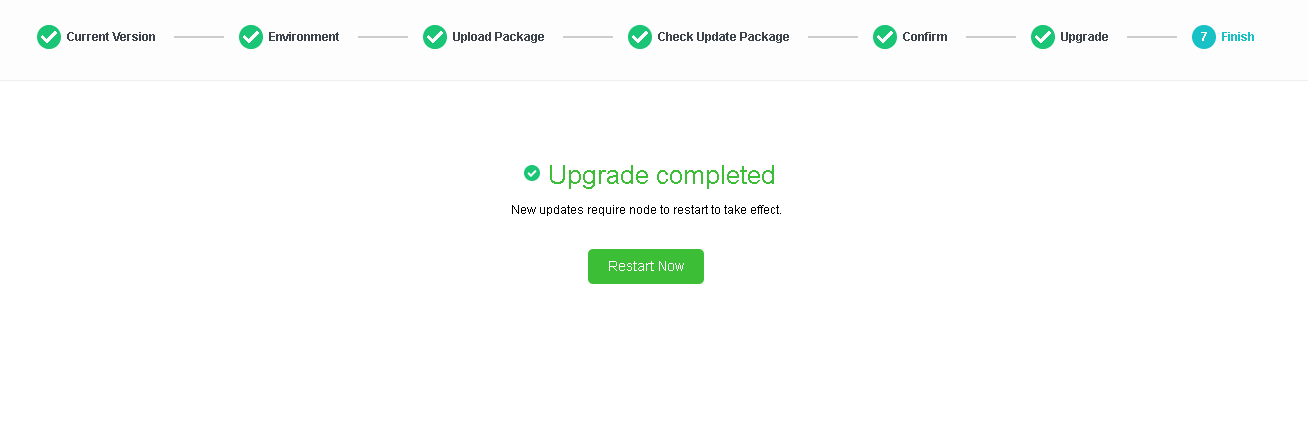Image resolution: width=1308 pixels, height=427 pixels.
Task: Click the Upgrade step checkmark icon
Action: click(1043, 37)
